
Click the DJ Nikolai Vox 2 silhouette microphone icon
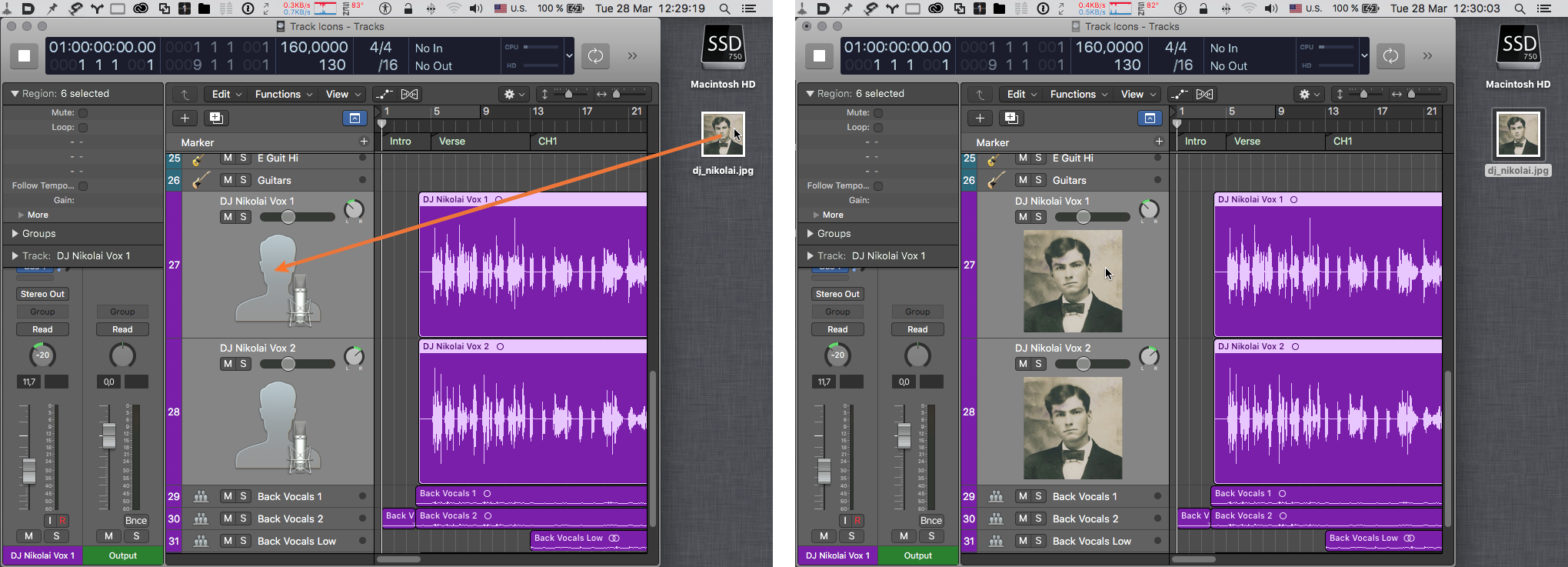click(278, 426)
